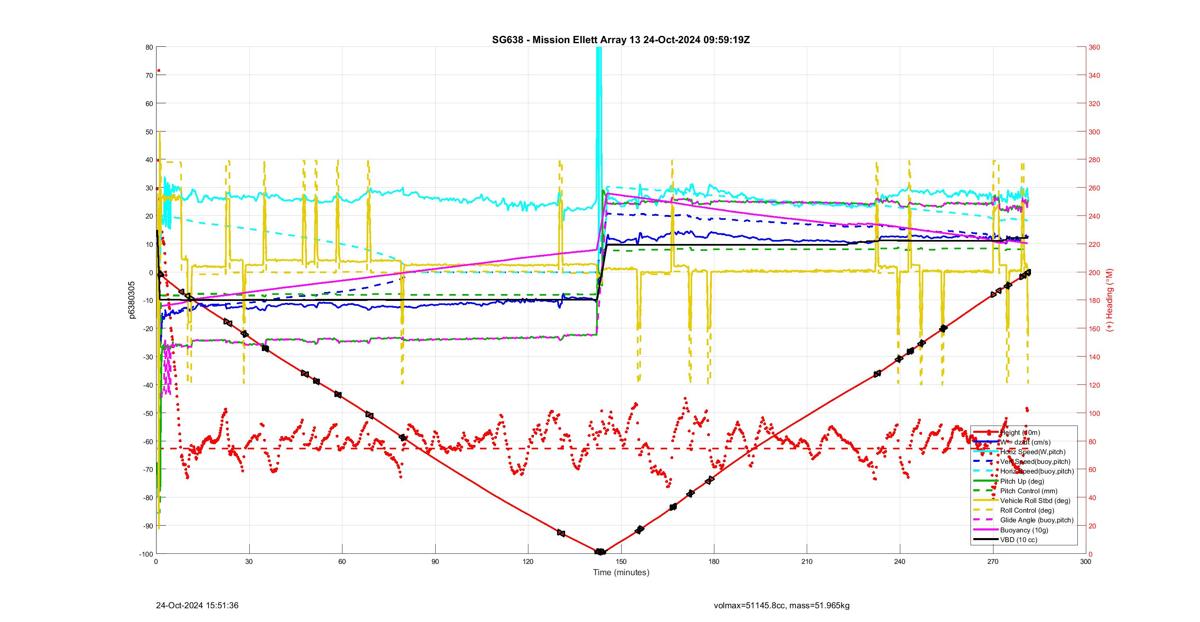
Task: Click the red line sample beside the first legend entry
Action: point(985,433)
